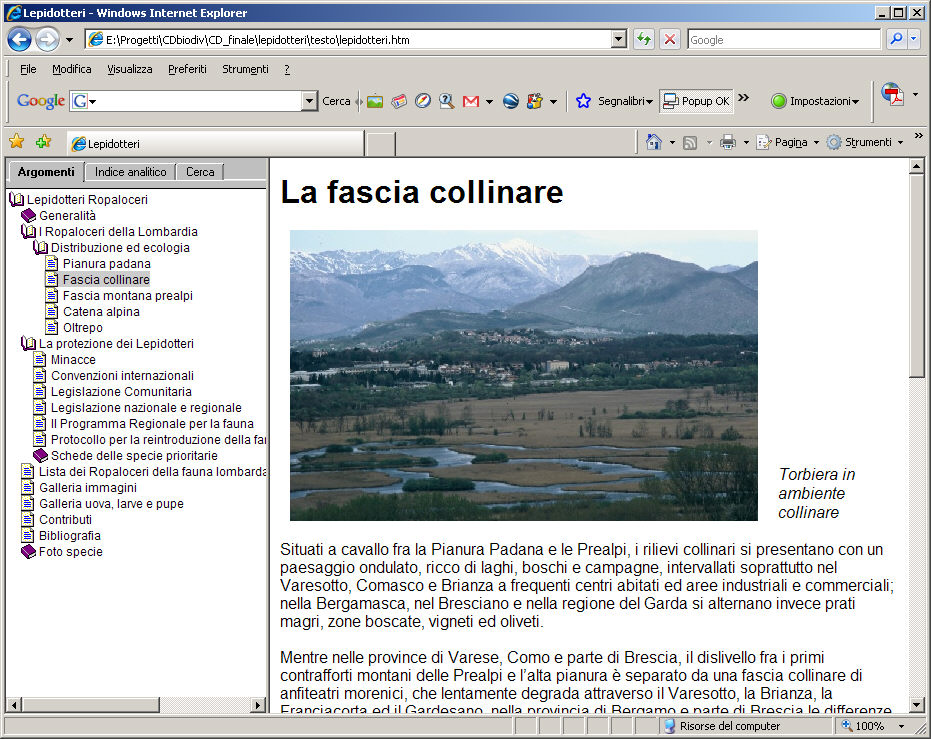This screenshot has width=931, height=739.
Task: Open the search provider dropdown arrow
Action: [x=914, y=39]
